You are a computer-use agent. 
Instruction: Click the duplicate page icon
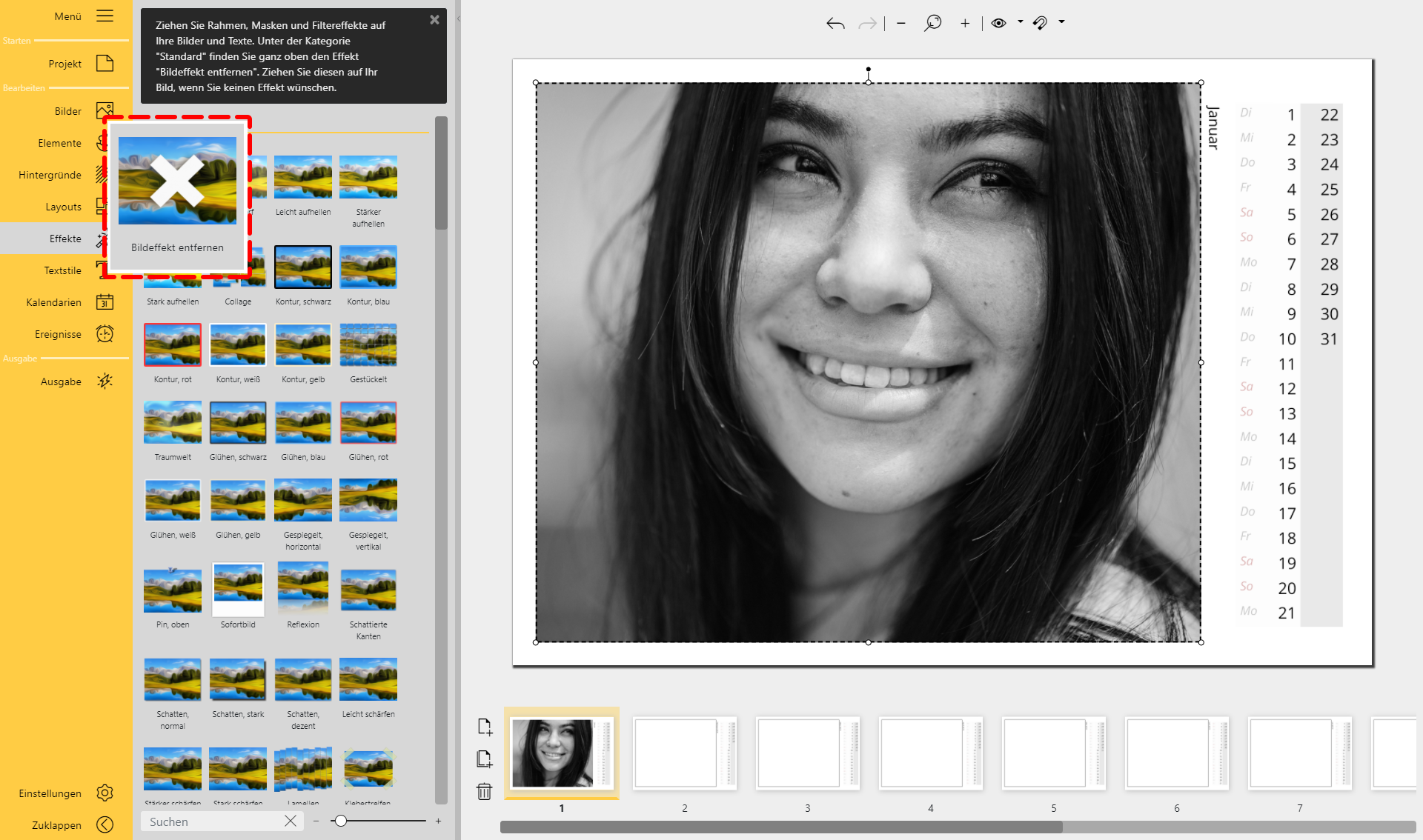[x=485, y=759]
